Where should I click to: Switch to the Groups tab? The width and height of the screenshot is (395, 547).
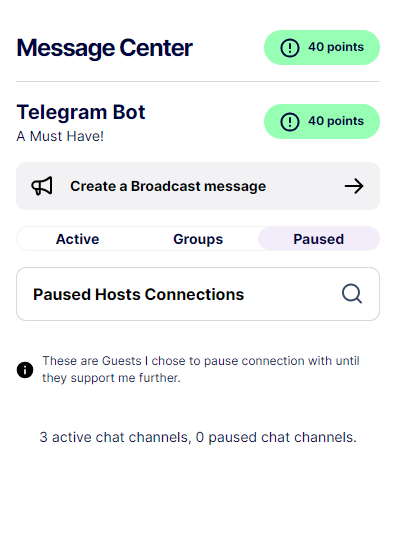click(x=198, y=239)
